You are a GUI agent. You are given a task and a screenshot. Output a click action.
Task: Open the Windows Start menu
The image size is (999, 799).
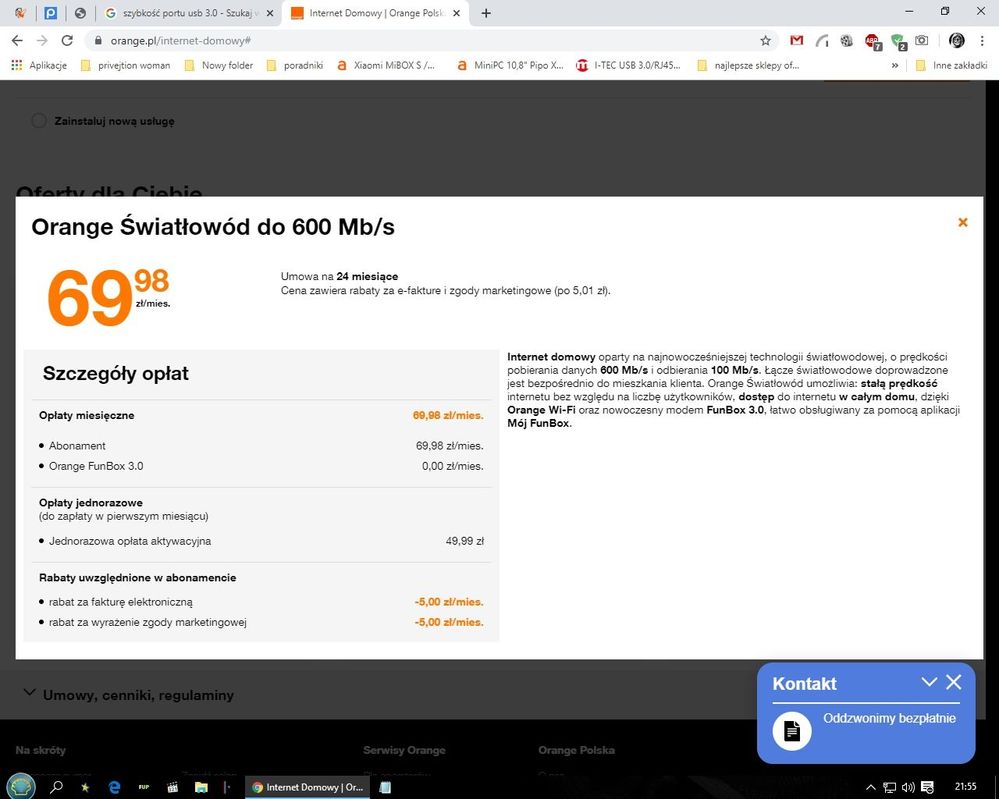(x=21, y=786)
